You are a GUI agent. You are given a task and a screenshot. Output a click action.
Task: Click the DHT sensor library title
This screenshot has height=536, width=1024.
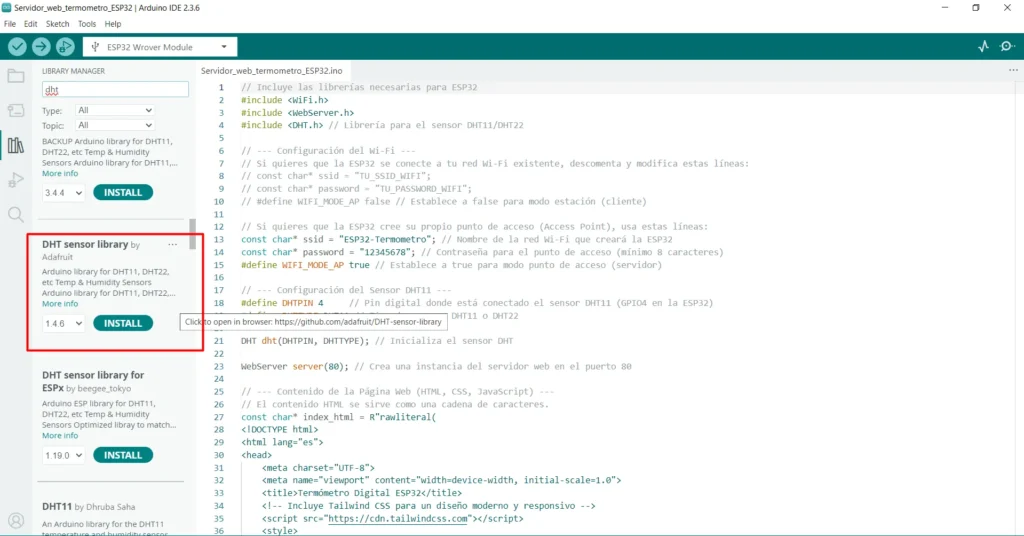tap(85, 244)
